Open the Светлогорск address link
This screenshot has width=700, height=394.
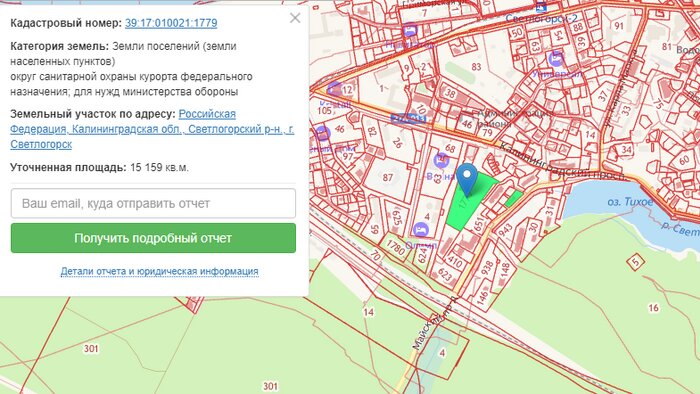coord(152,129)
